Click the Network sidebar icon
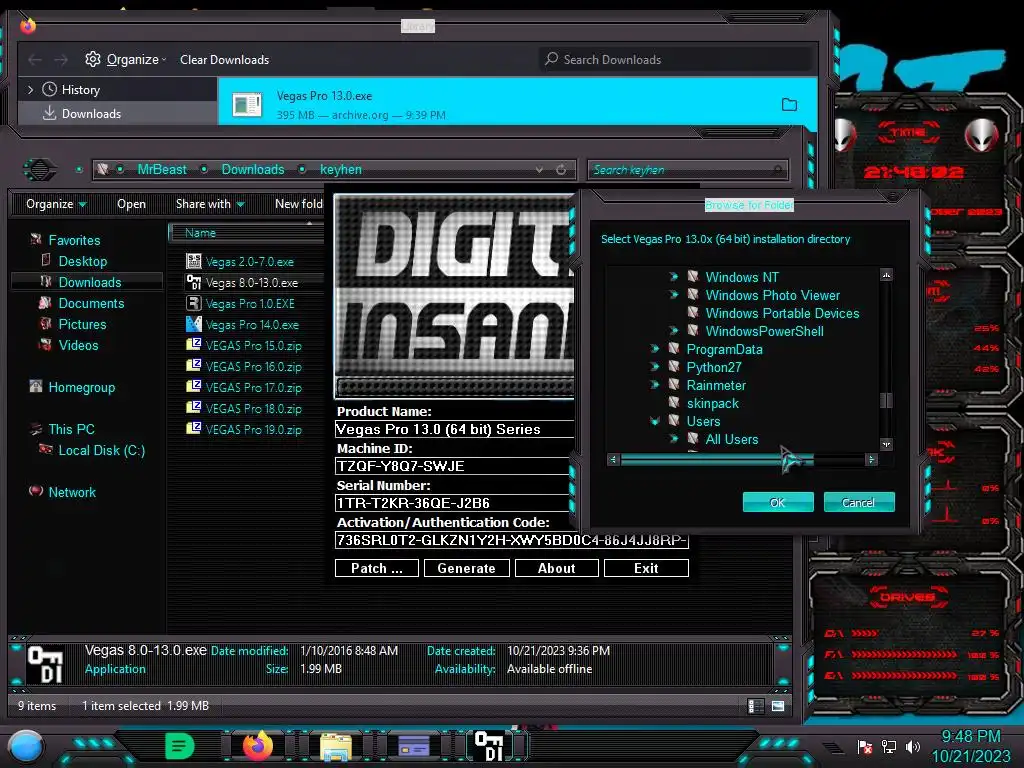Screen dimensions: 1024x768 pos(36,491)
